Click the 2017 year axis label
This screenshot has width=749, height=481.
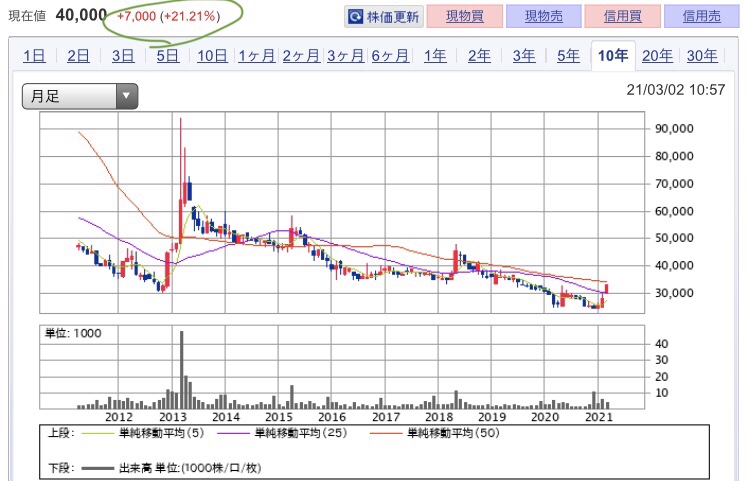[x=385, y=417]
